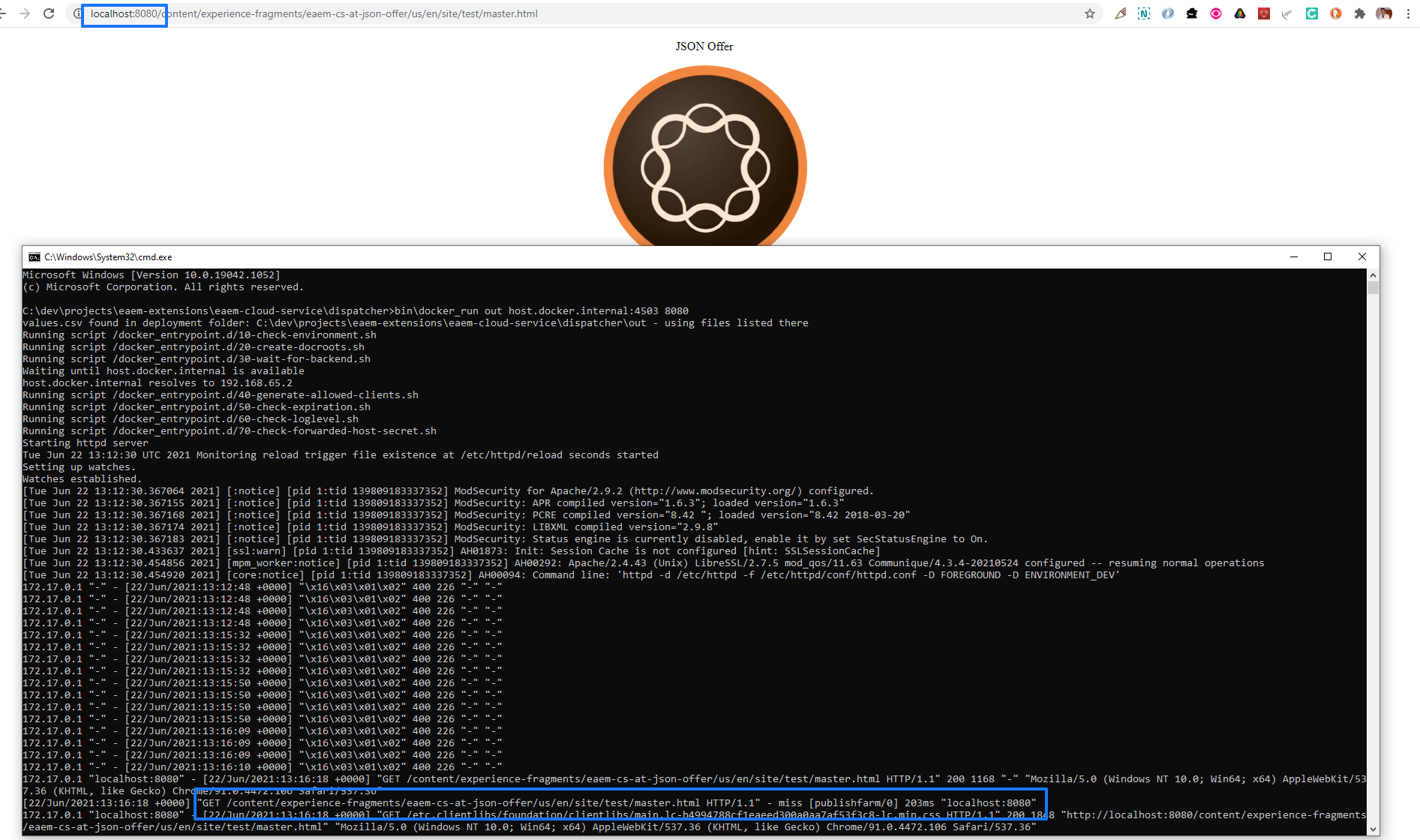Click 'Waiting until host.docker.internal is available' line

pyautogui.click(x=164, y=371)
